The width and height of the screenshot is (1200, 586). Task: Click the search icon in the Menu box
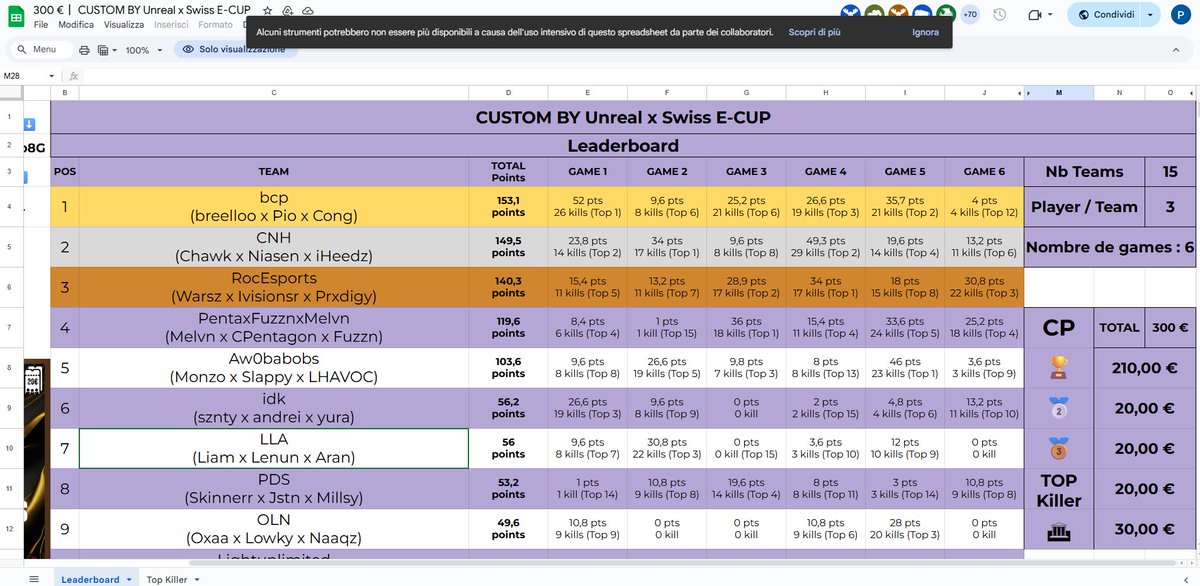click(20, 49)
